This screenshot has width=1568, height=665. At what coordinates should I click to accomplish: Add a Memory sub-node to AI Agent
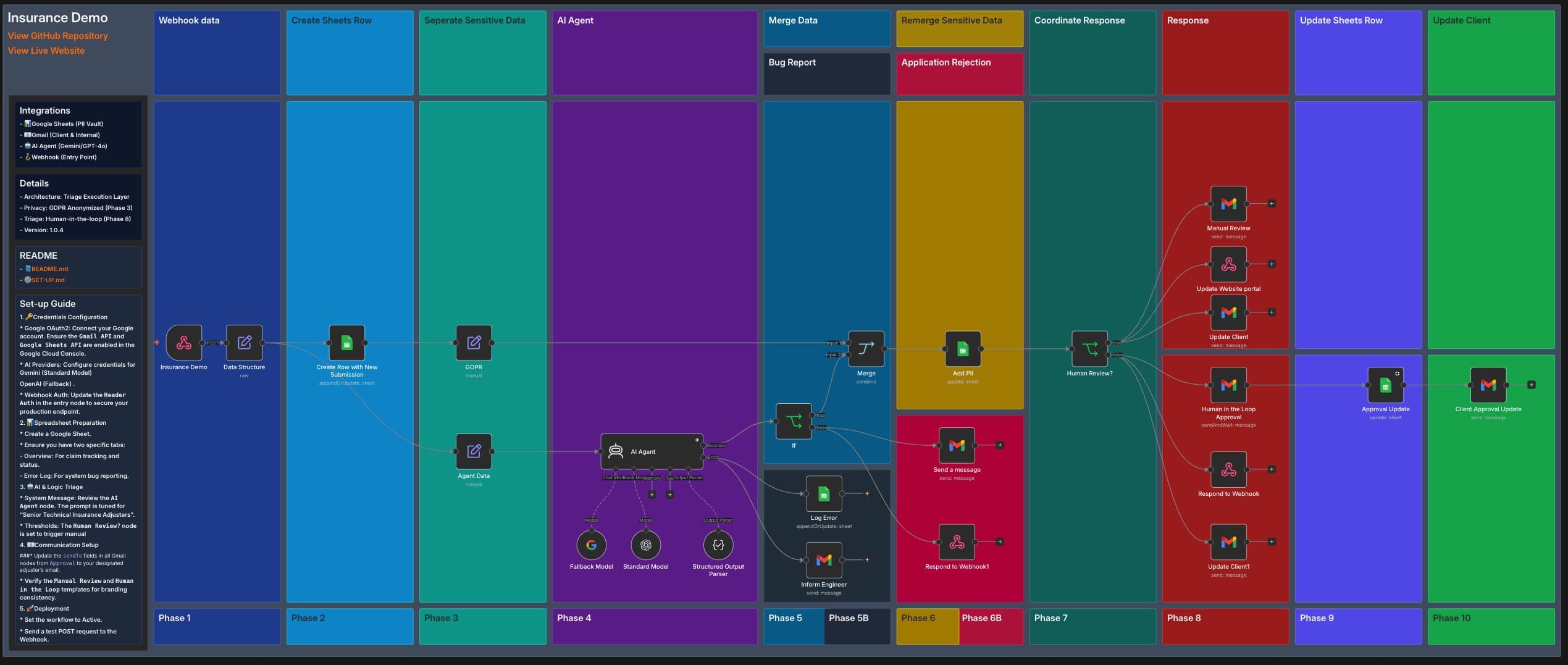pyautogui.click(x=652, y=495)
